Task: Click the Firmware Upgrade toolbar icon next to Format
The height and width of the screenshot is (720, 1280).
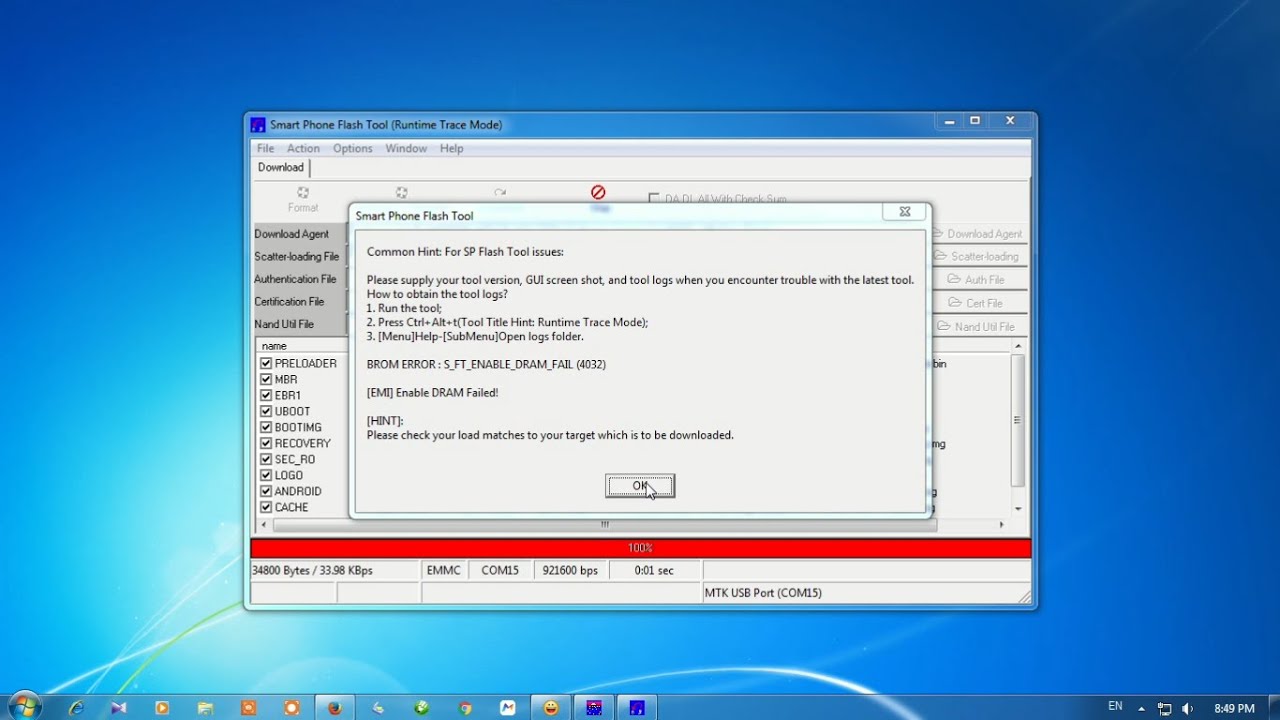Action: click(401, 192)
